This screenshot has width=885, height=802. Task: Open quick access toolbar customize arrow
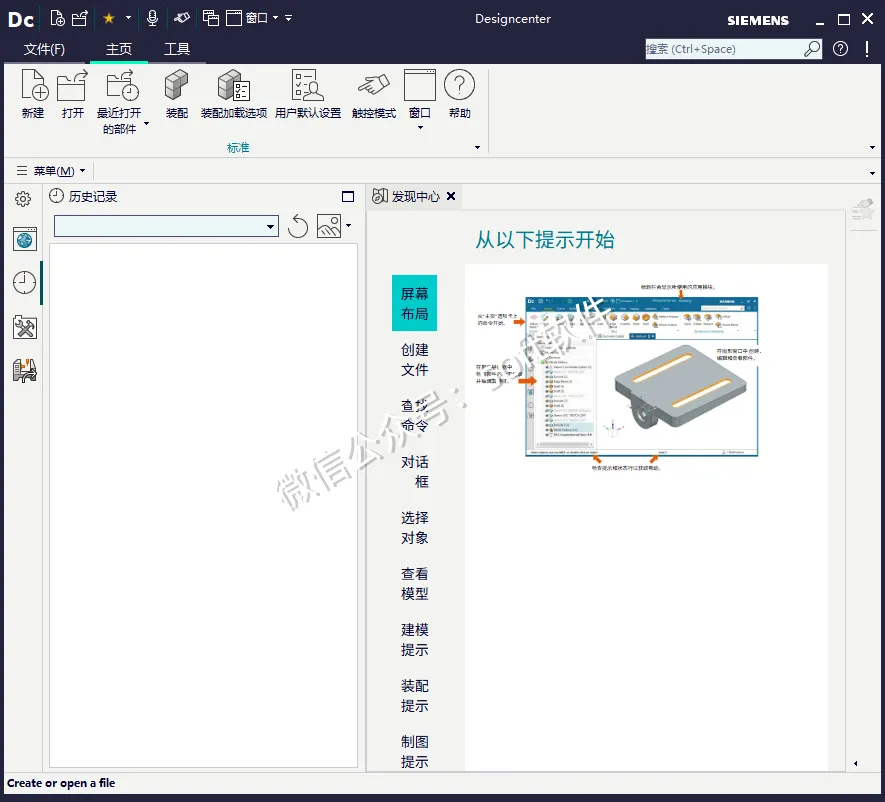pyautogui.click(x=288, y=18)
